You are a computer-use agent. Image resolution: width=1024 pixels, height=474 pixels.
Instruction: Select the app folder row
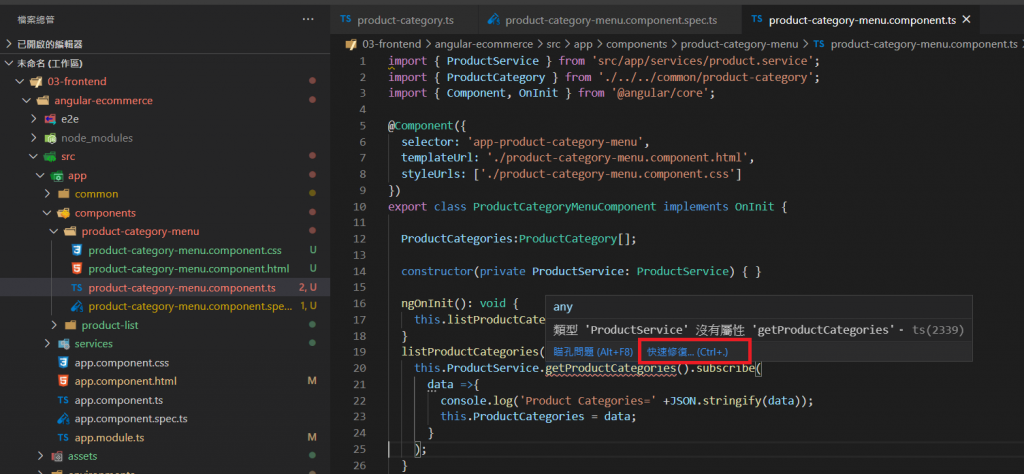pyautogui.click(x=165, y=175)
